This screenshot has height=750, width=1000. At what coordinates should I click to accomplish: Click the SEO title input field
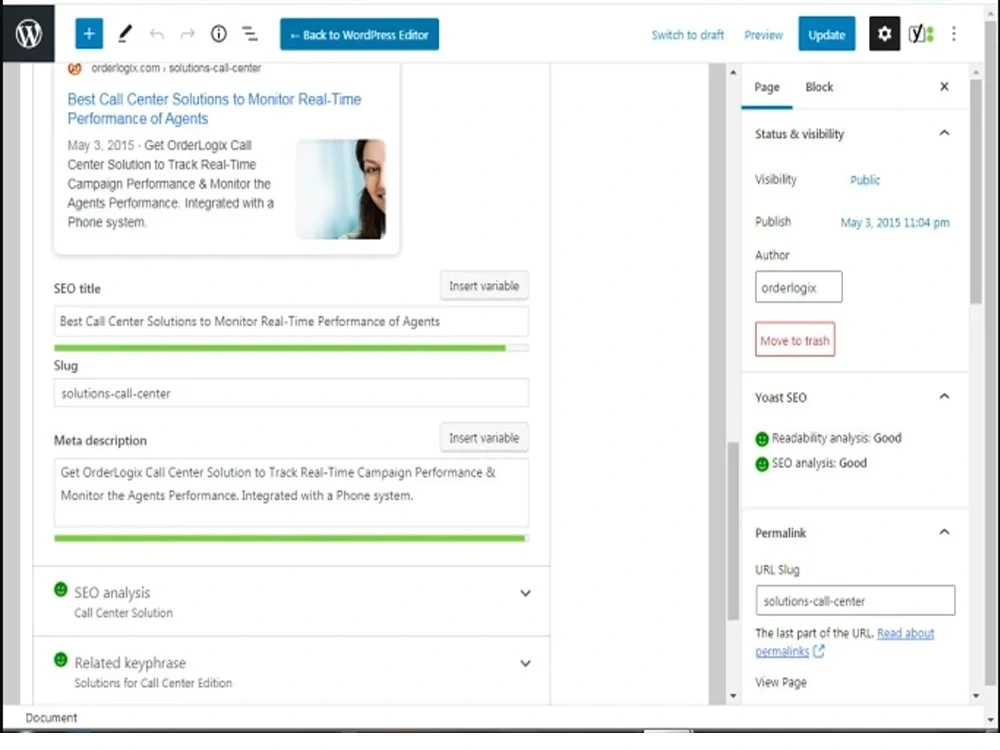[291, 321]
